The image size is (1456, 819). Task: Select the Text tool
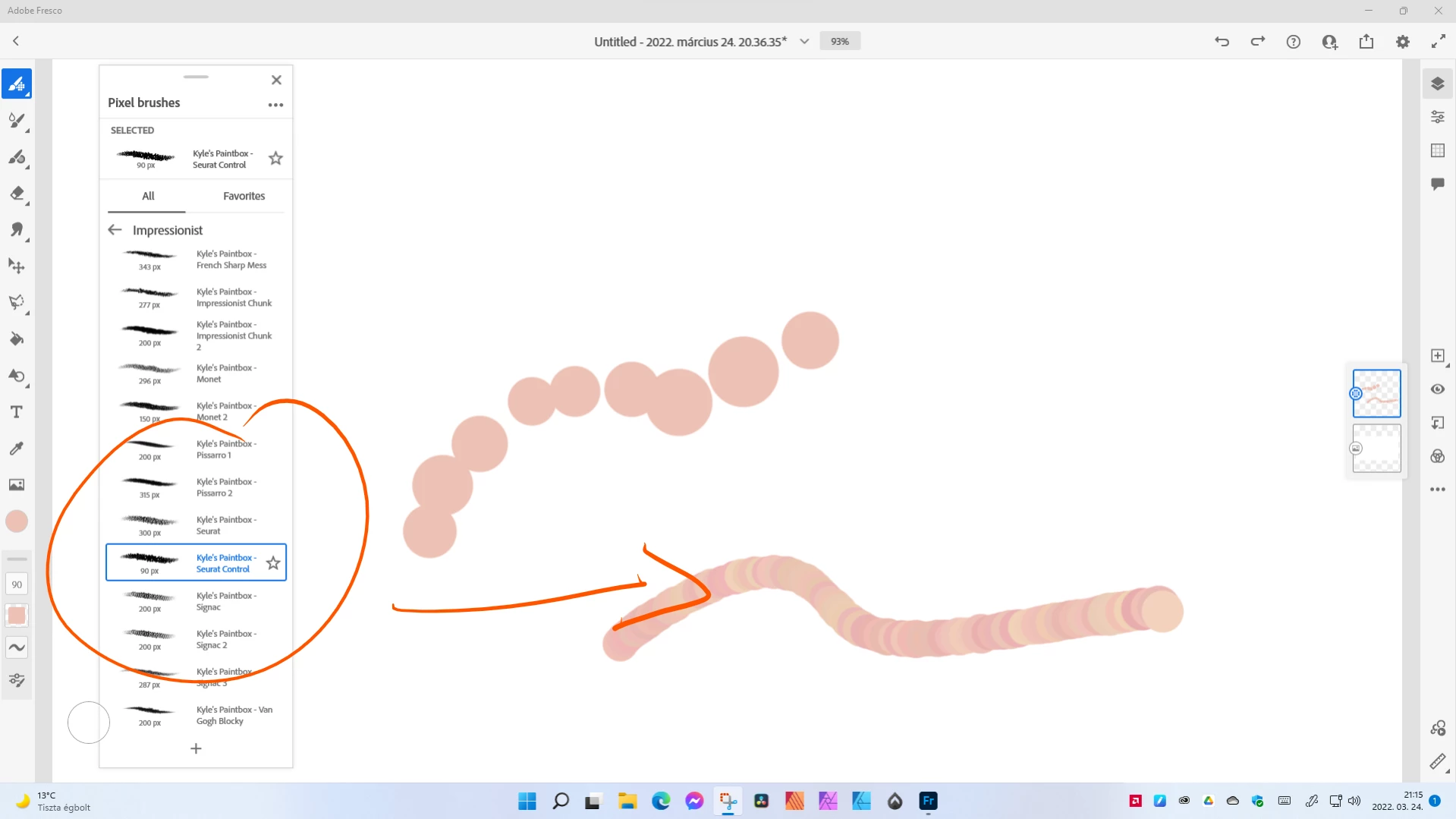click(17, 412)
